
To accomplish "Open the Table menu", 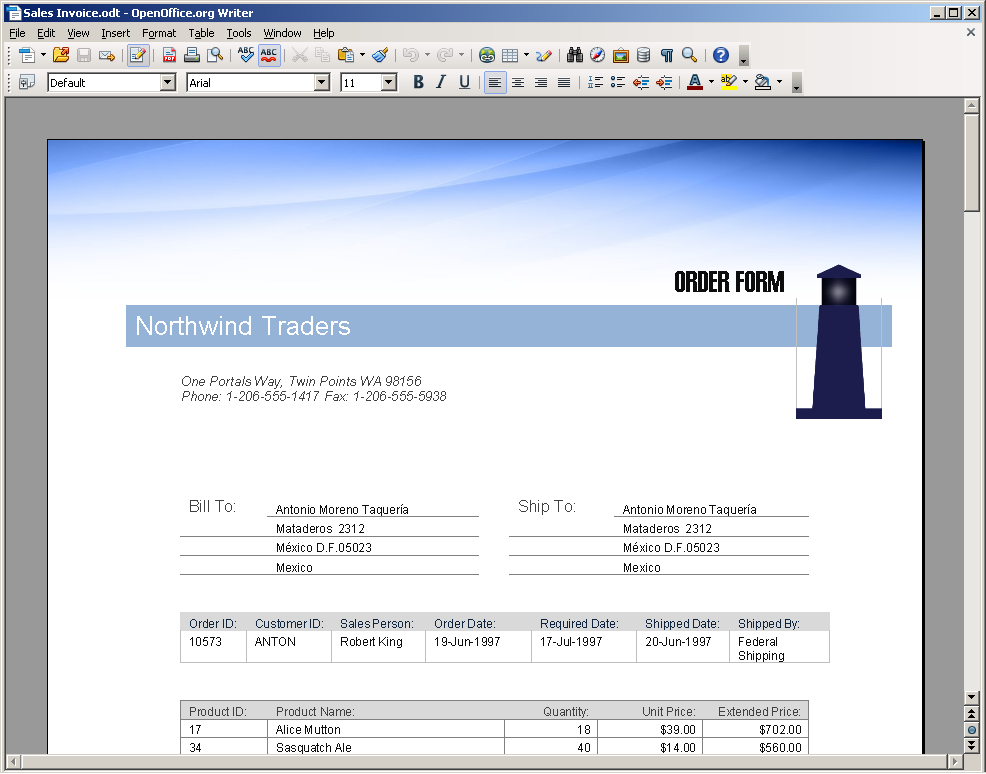I will click(201, 33).
